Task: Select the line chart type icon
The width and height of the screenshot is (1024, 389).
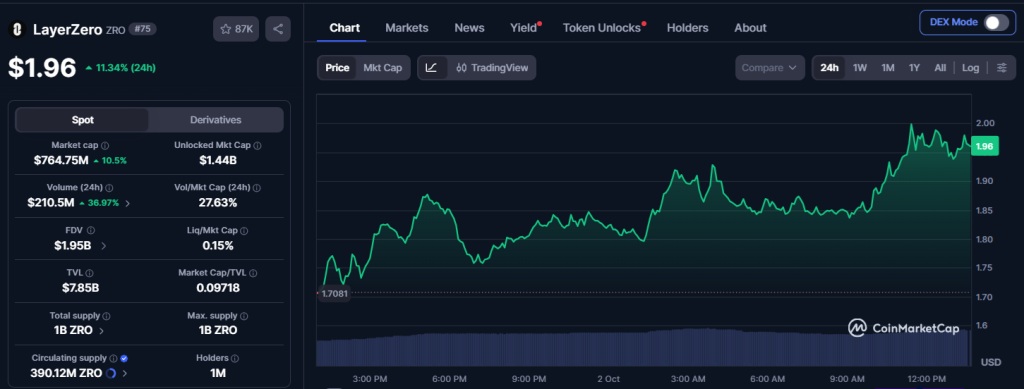Action: click(431, 68)
